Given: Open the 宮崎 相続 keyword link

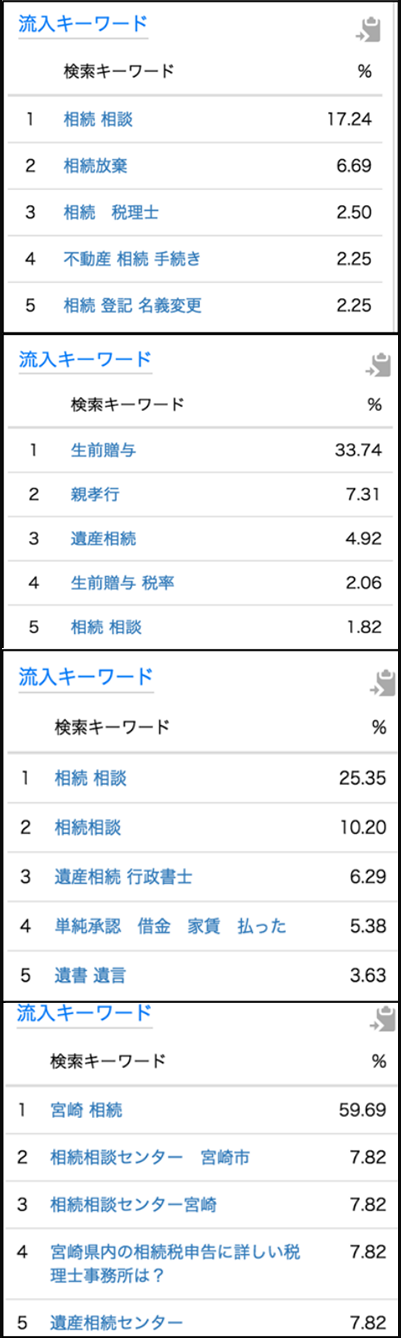Looking at the screenshot, I should (x=86, y=1109).
